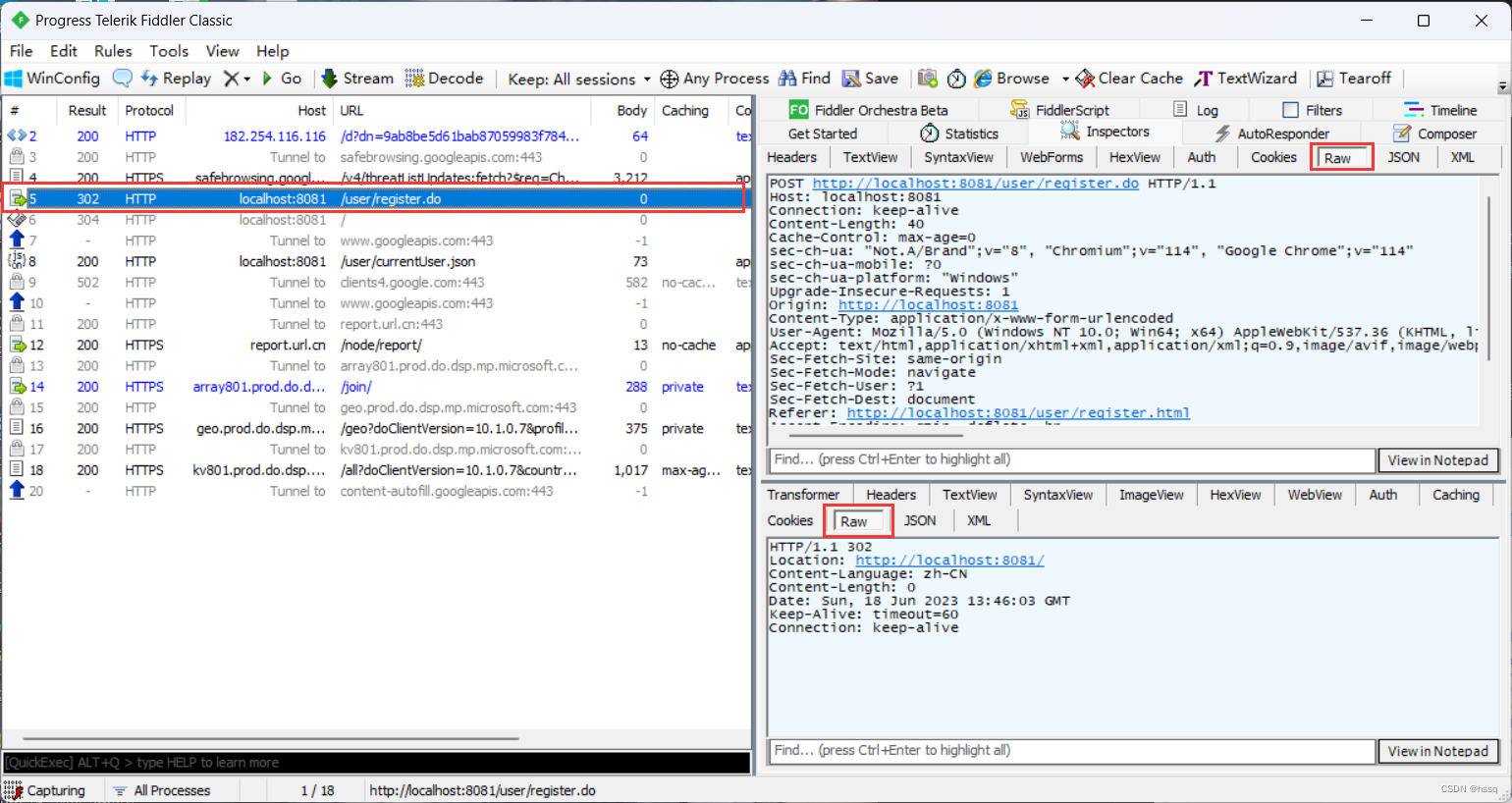This screenshot has width=1512, height=803.
Task: Click the Referer register.html link
Action: tap(1018, 413)
